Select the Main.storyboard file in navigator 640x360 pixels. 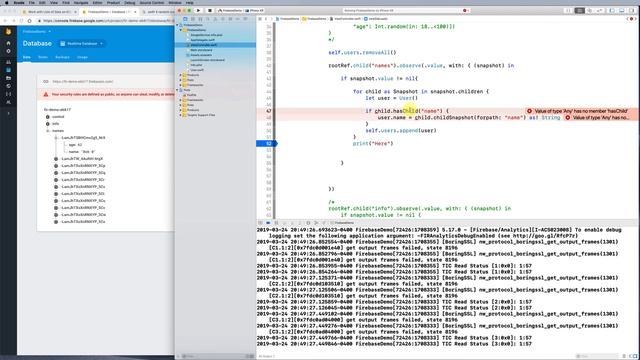click(x=201, y=50)
